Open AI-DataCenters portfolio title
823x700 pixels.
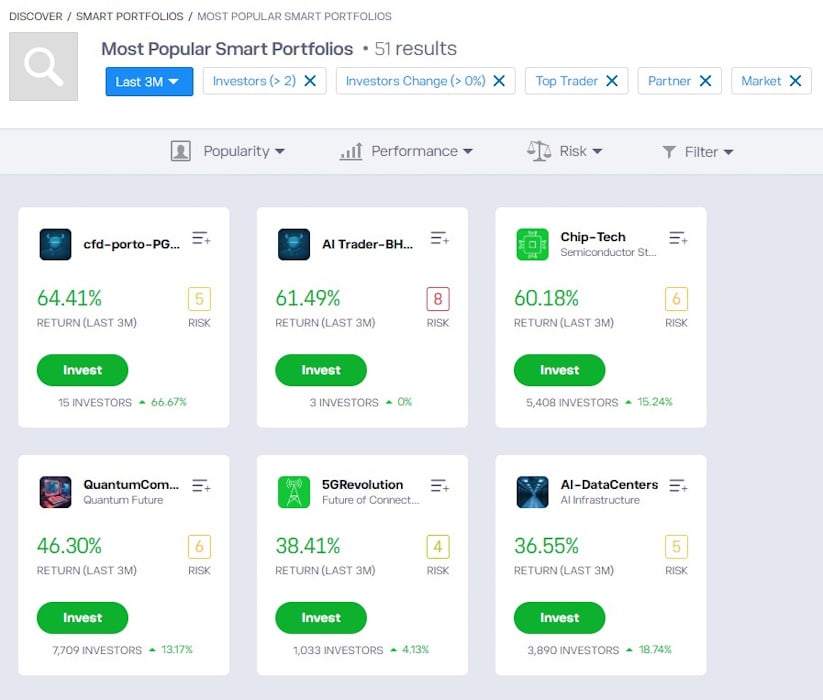point(609,484)
